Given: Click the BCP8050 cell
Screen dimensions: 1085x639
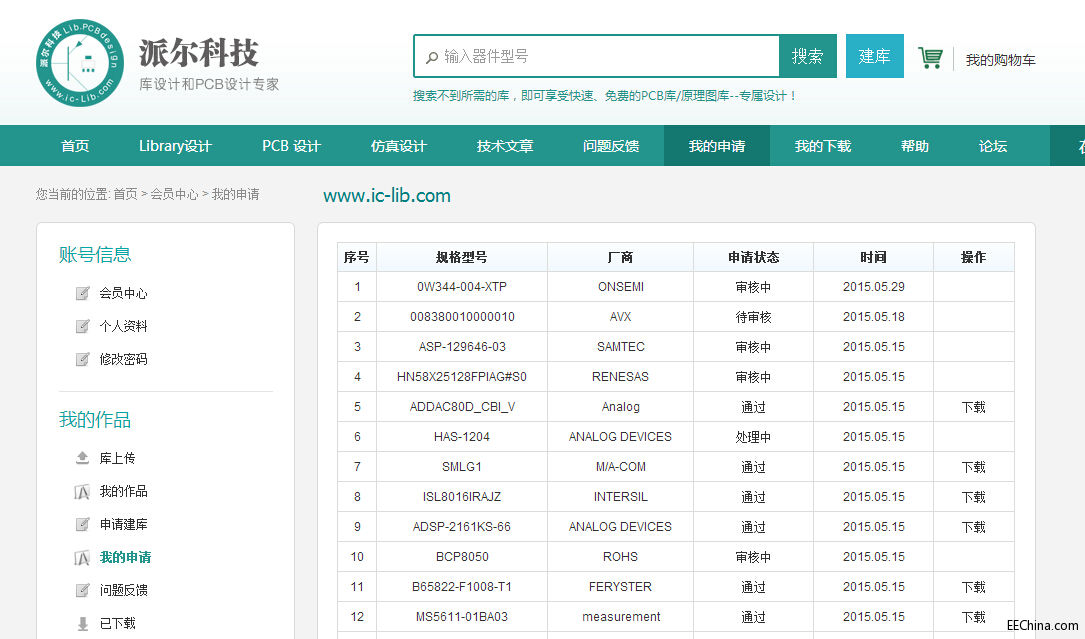Looking at the screenshot, I should click(462, 557).
